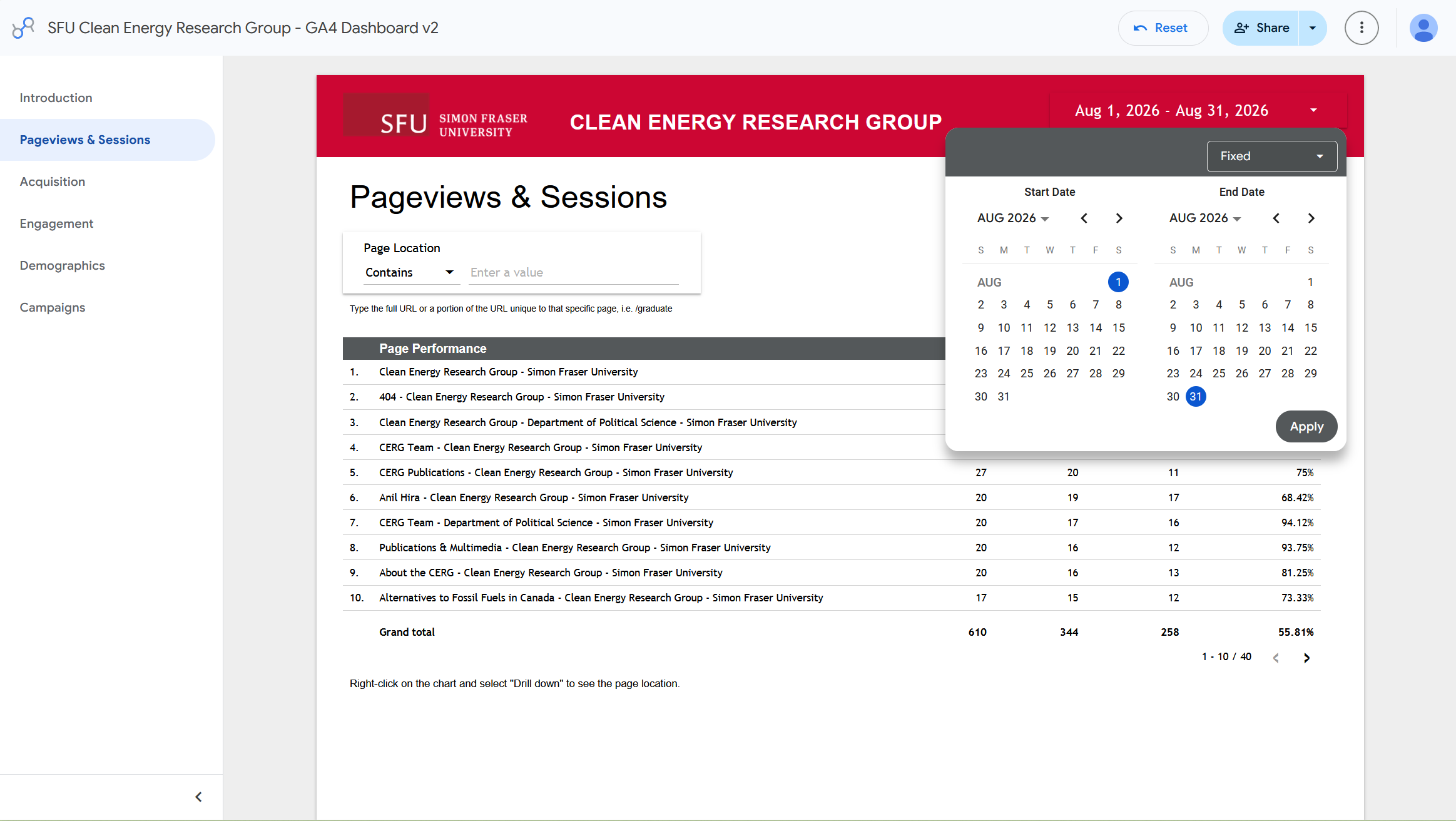Go to the Acquisition page

coord(53,181)
